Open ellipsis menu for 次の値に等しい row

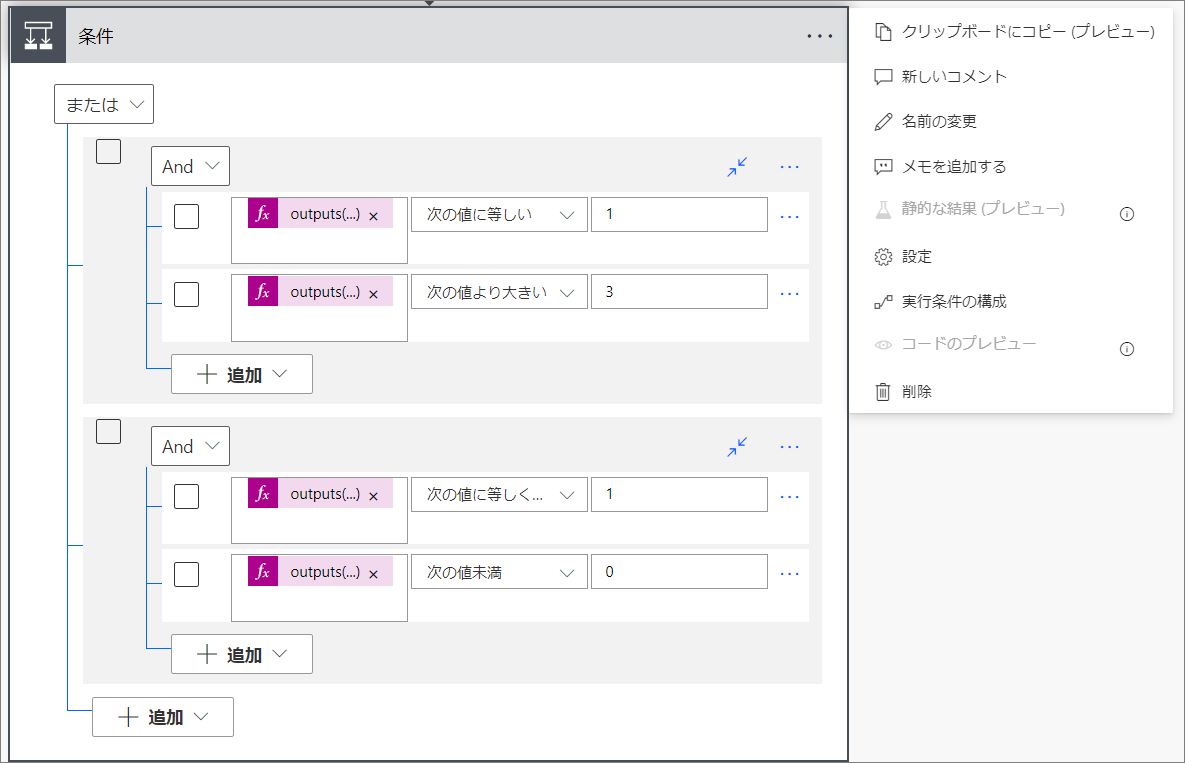[790, 217]
